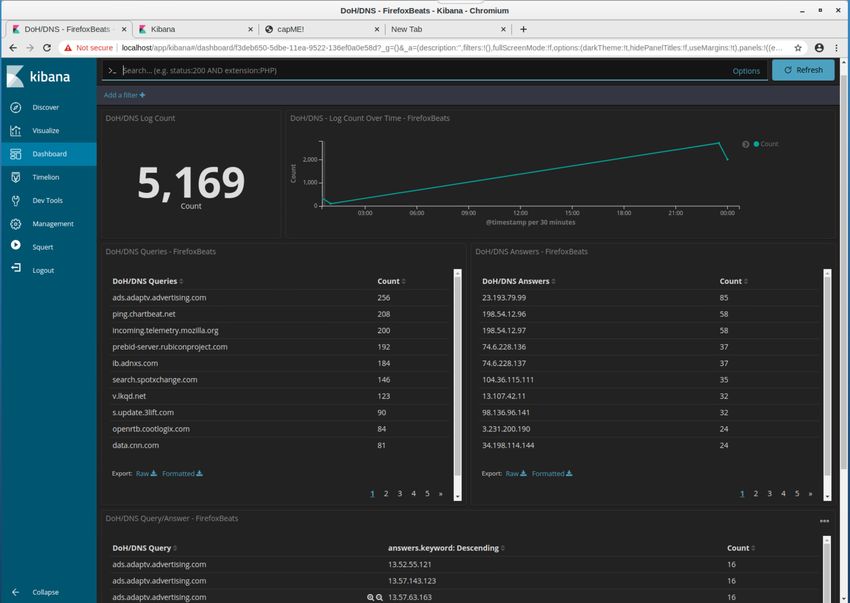The width and height of the screenshot is (850, 603).
Task: Sort queries table by DoH/DNS Queries column
Action: [x=147, y=281]
